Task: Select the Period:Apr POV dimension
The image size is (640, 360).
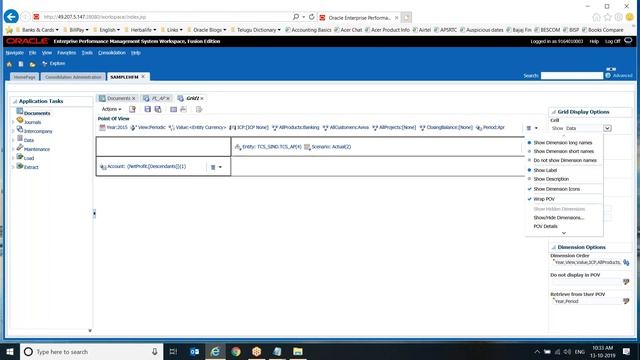Action: [x=490, y=127]
